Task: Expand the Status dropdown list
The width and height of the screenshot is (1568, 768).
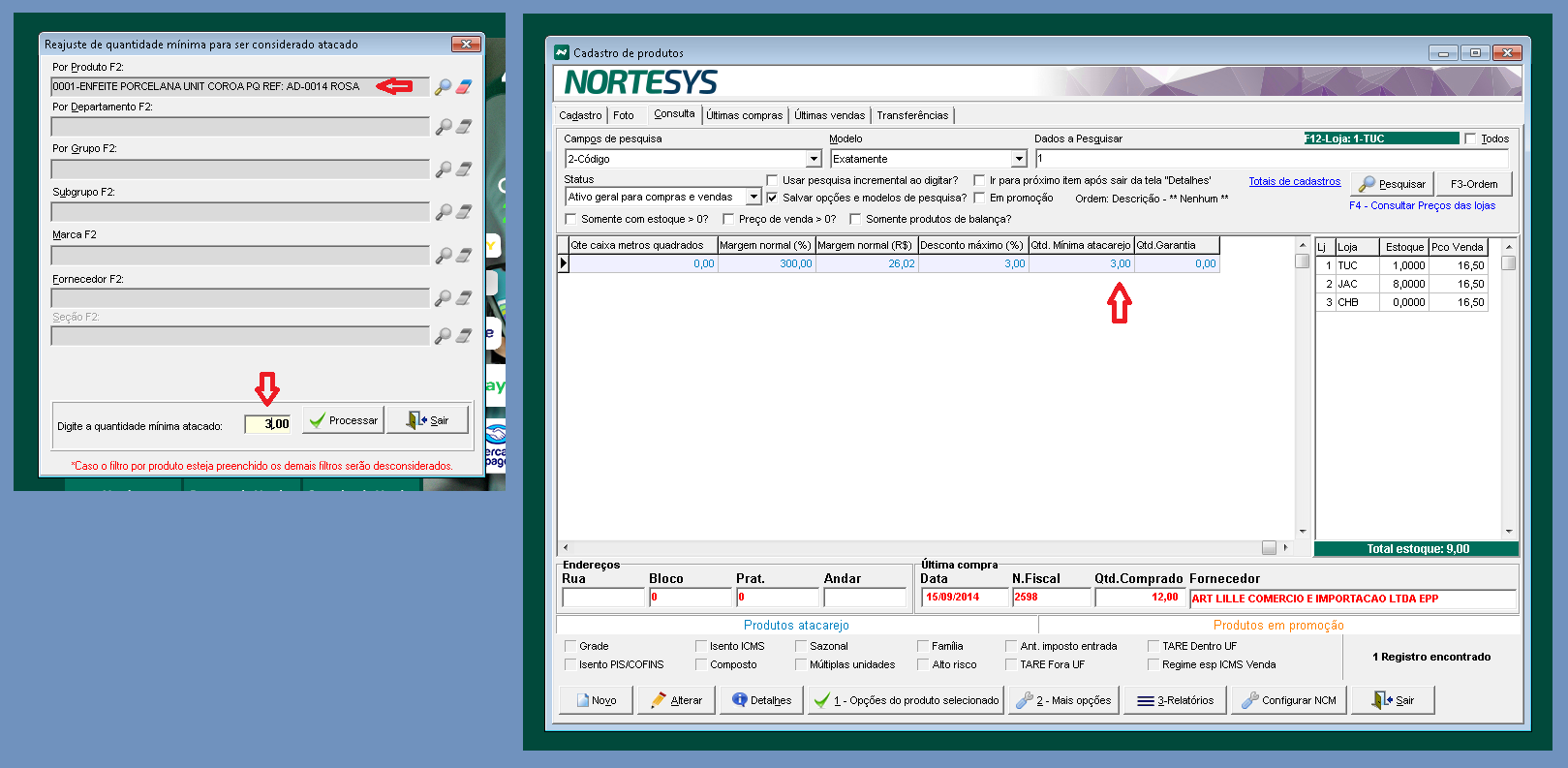Action: [753, 197]
